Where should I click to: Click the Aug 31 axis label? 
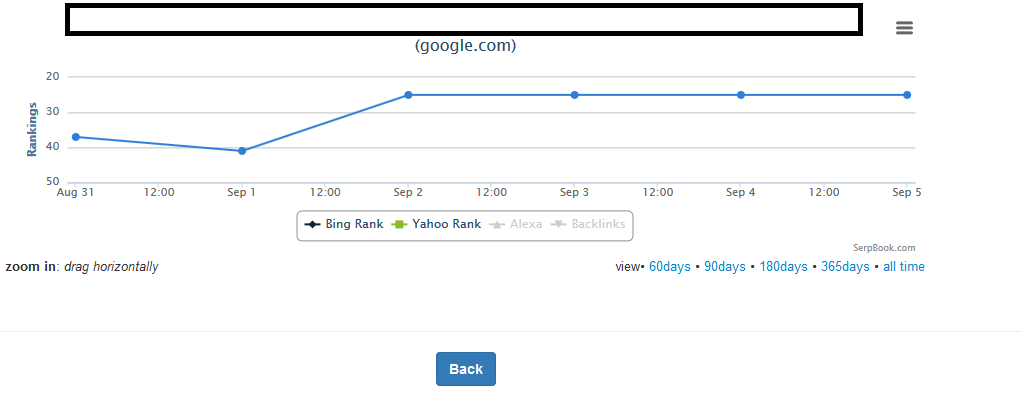click(76, 193)
